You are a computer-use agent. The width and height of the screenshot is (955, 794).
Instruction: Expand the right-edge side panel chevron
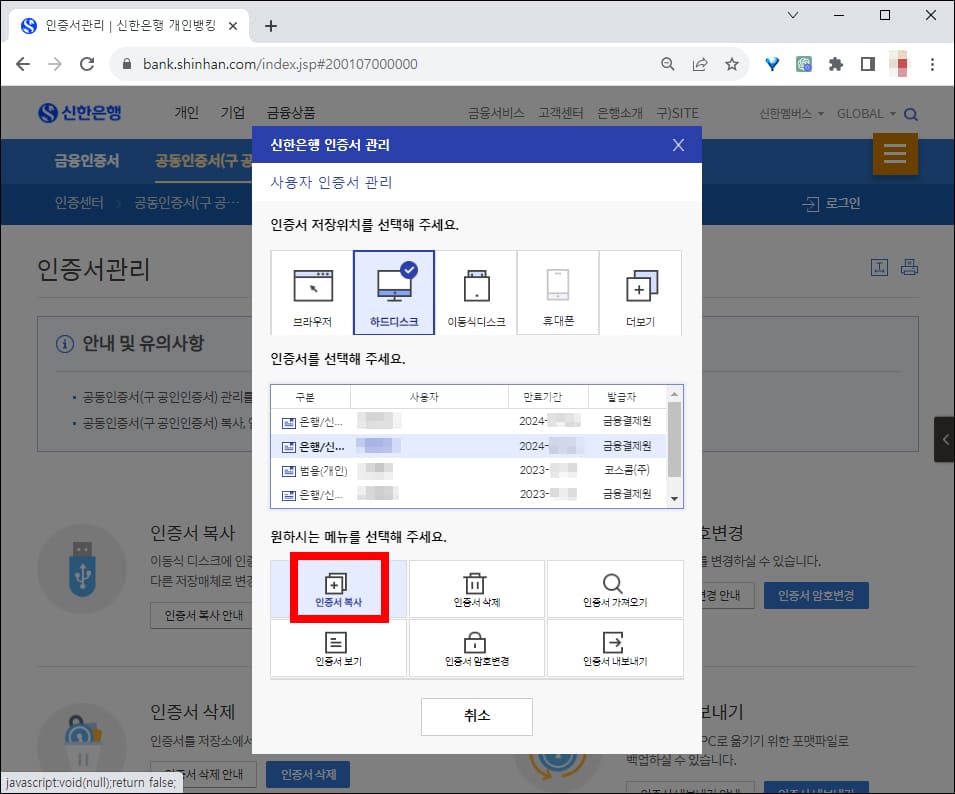pyautogui.click(x=944, y=438)
